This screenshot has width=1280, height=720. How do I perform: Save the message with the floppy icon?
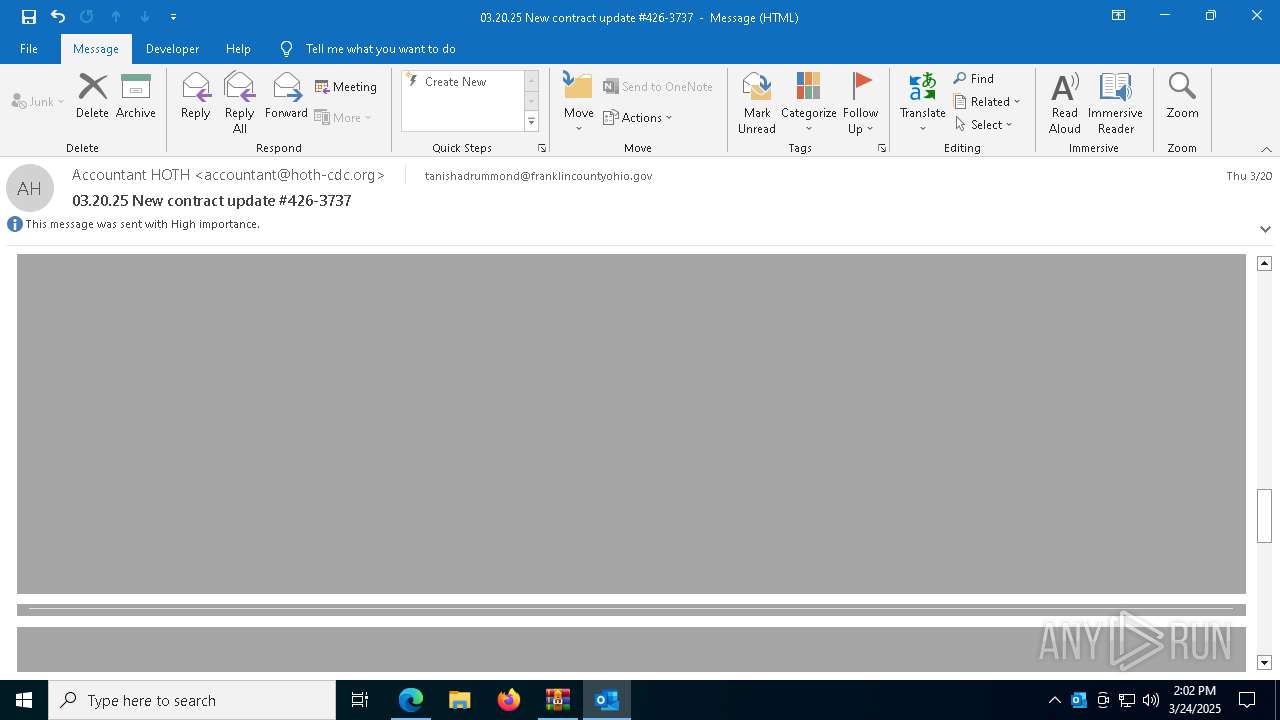28,17
